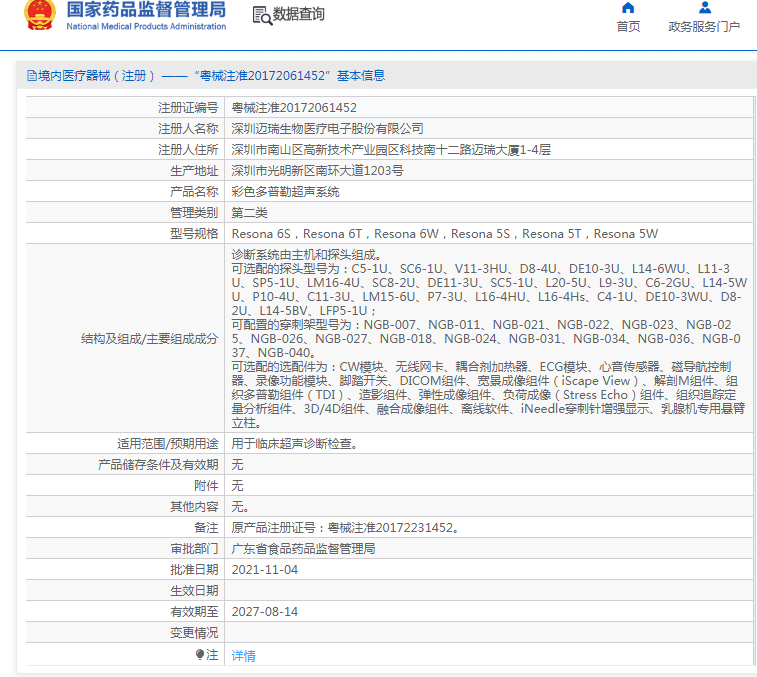Select 原产品注册证号 remark value

(x=345, y=528)
